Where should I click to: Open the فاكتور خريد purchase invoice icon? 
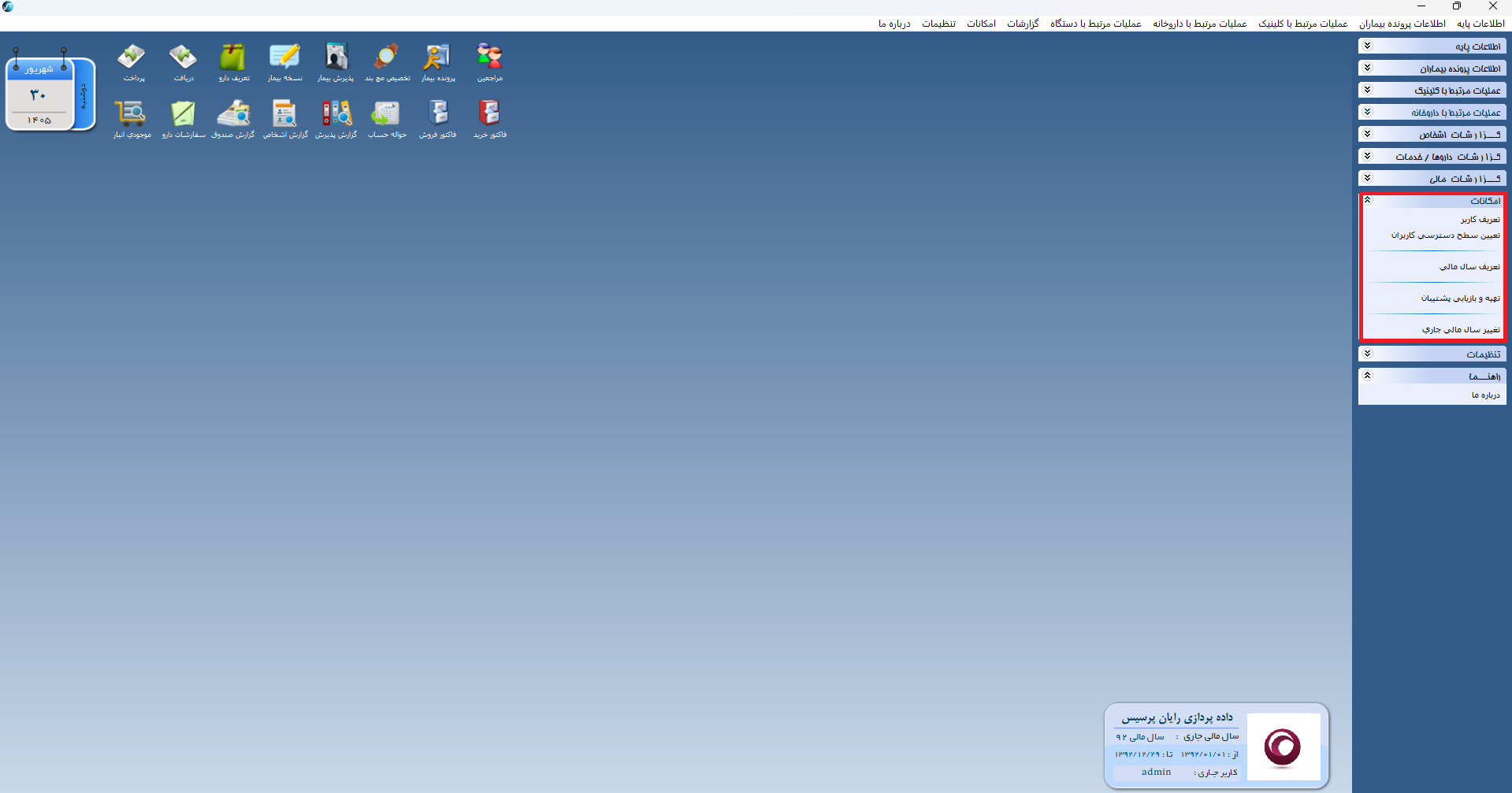(489, 119)
